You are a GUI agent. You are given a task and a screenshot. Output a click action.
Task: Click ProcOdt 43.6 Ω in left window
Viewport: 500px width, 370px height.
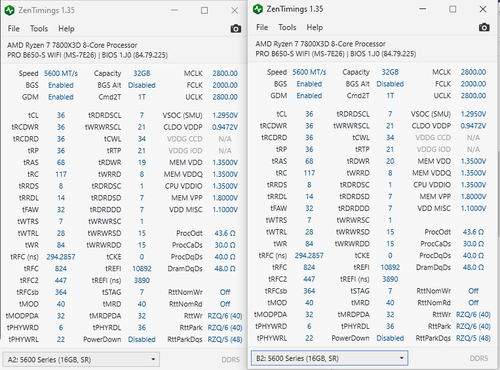coord(225,233)
